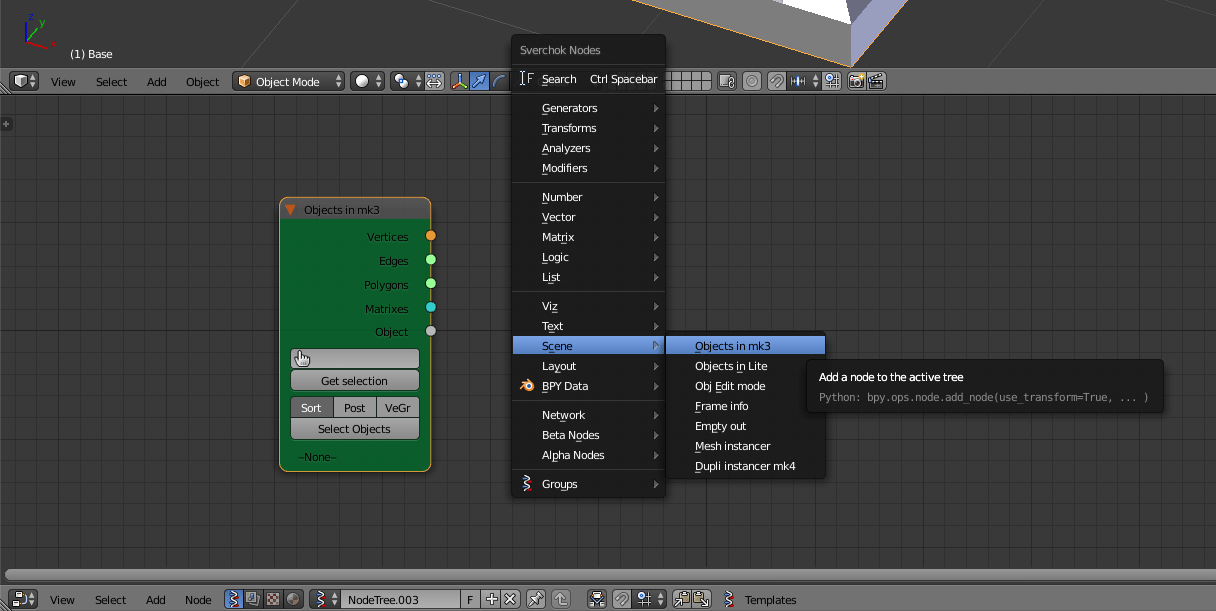Open 3D view Add menu
The height and width of the screenshot is (611, 1216).
pyautogui.click(x=157, y=82)
